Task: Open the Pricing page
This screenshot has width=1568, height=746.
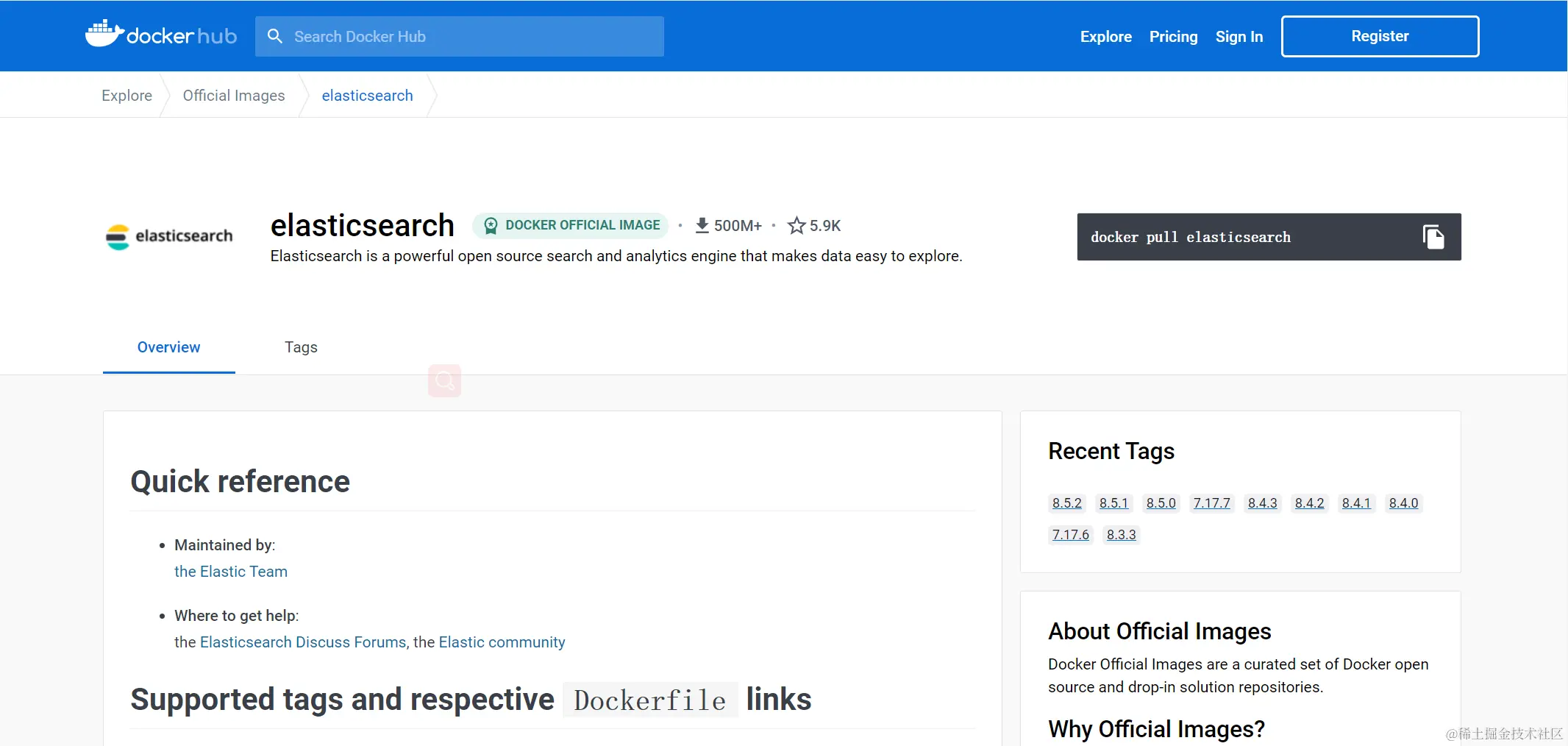Action: (x=1173, y=36)
